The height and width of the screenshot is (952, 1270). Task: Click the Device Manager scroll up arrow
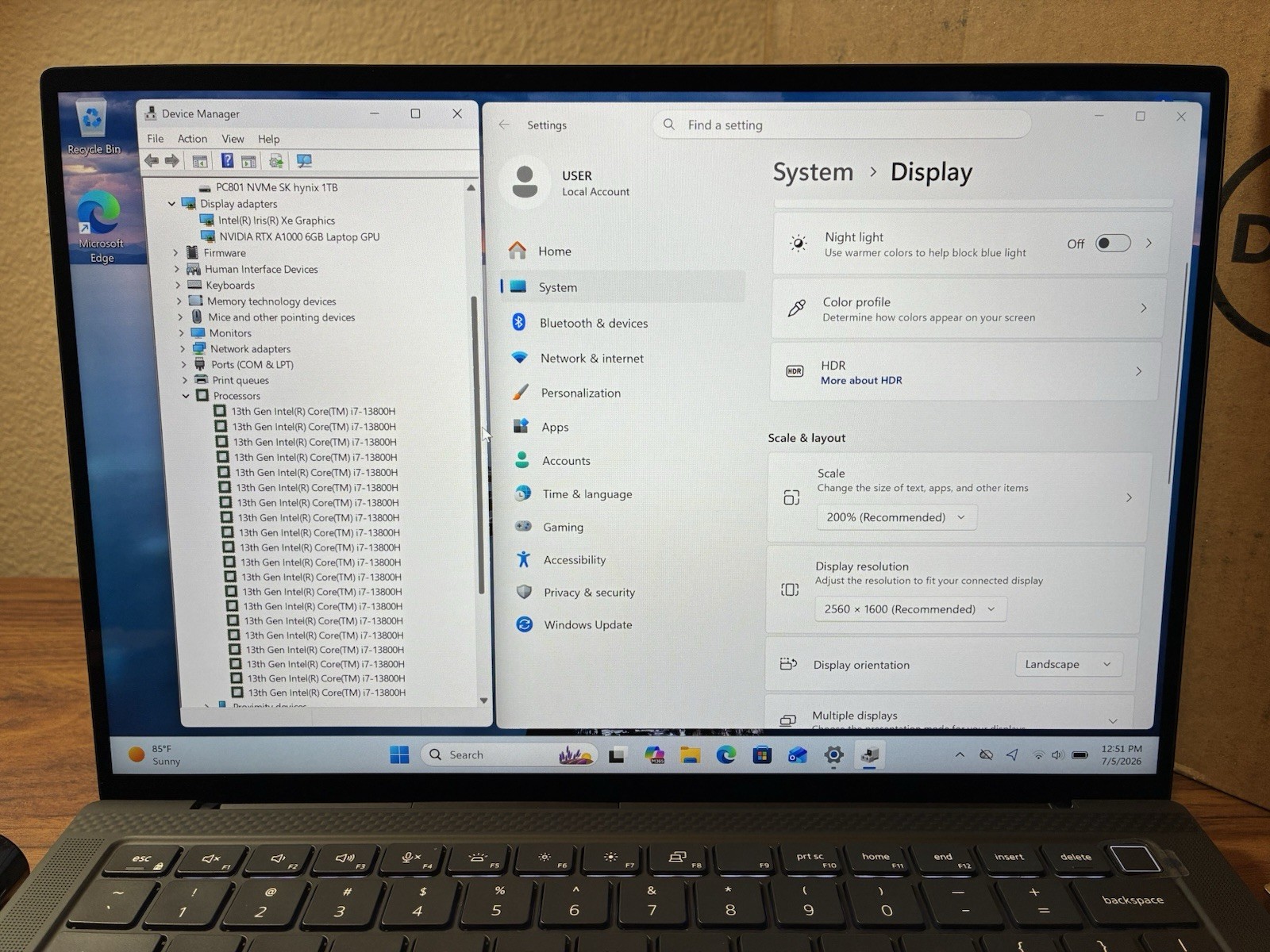click(471, 188)
